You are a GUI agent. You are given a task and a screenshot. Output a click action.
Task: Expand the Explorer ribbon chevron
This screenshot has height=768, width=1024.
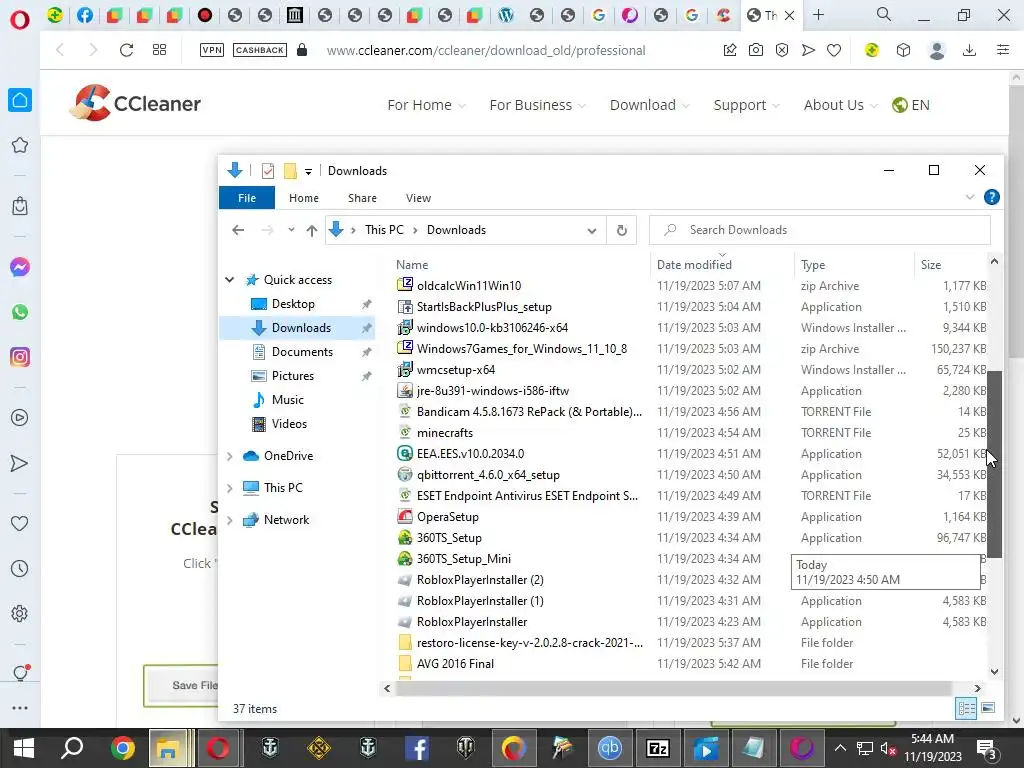coord(970,197)
